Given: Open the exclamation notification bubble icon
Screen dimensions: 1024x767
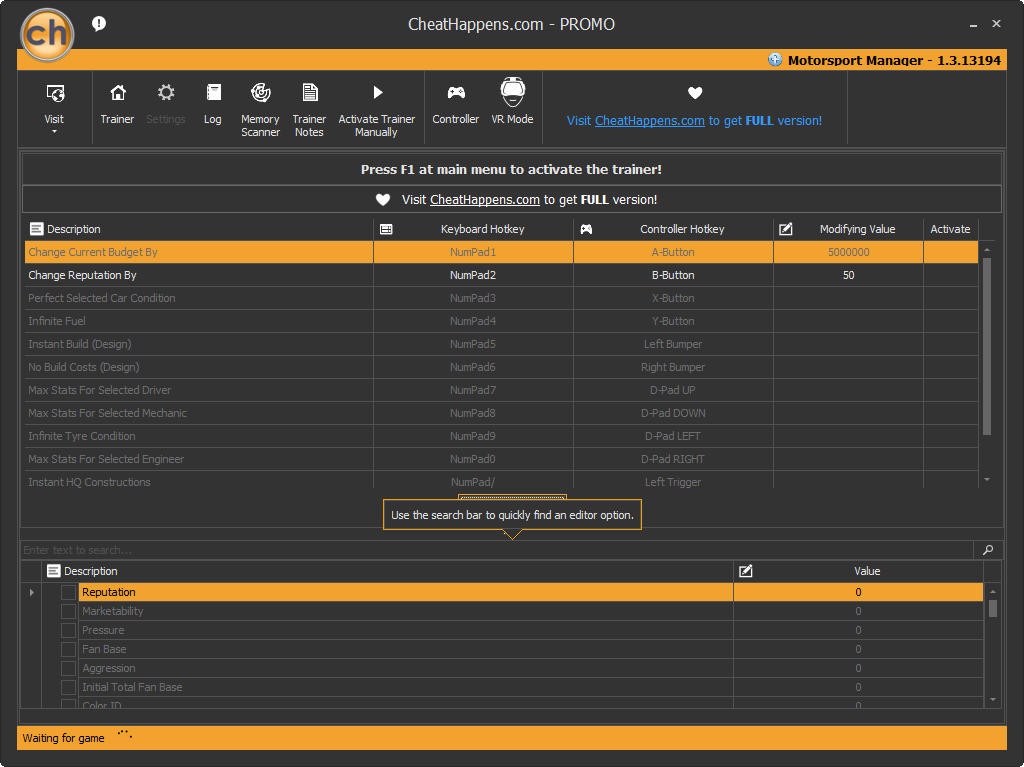Looking at the screenshot, I should [x=99, y=24].
